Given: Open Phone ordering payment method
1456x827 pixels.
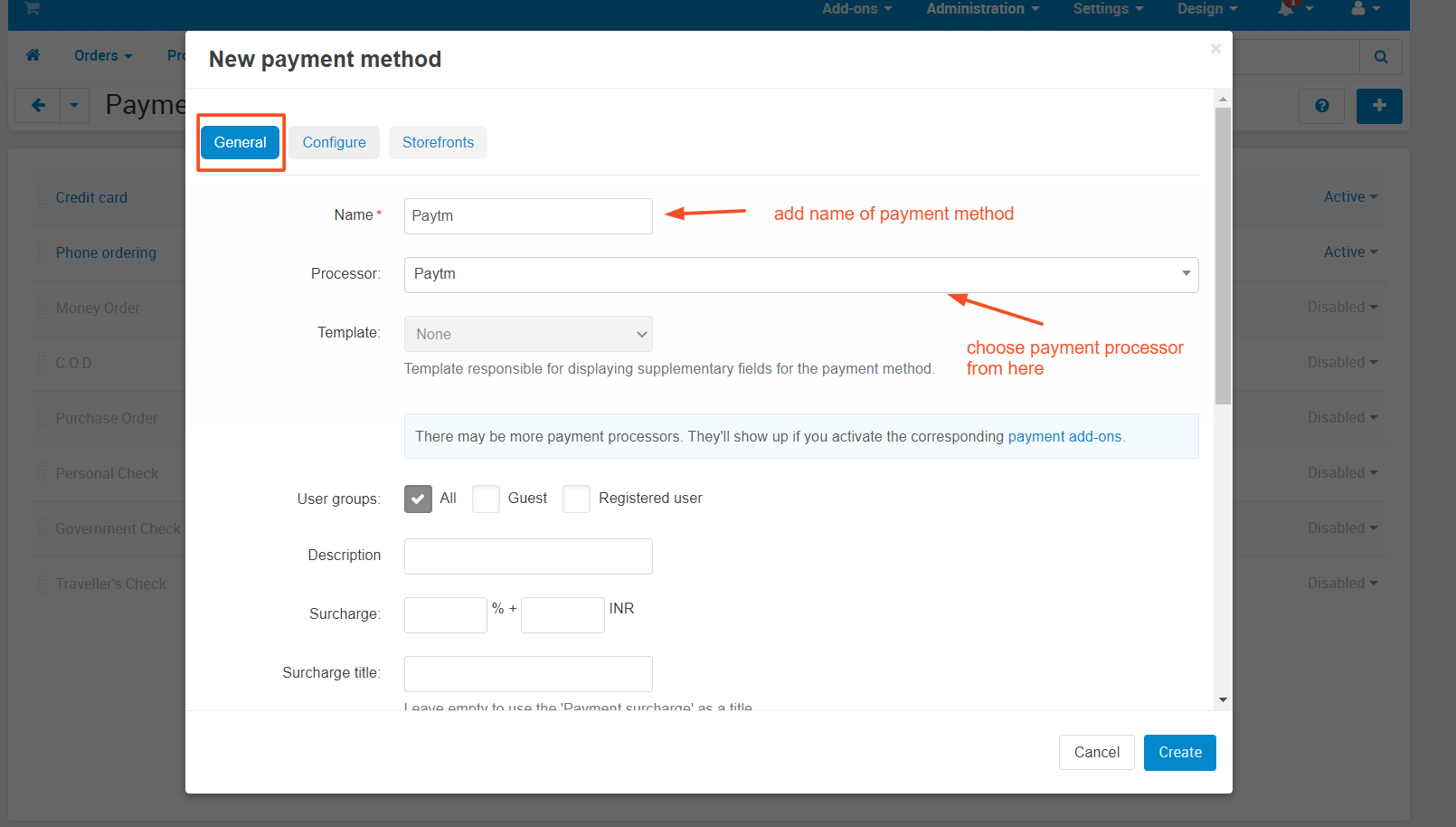Looking at the screenshot, I should click(x=106, y=252).
